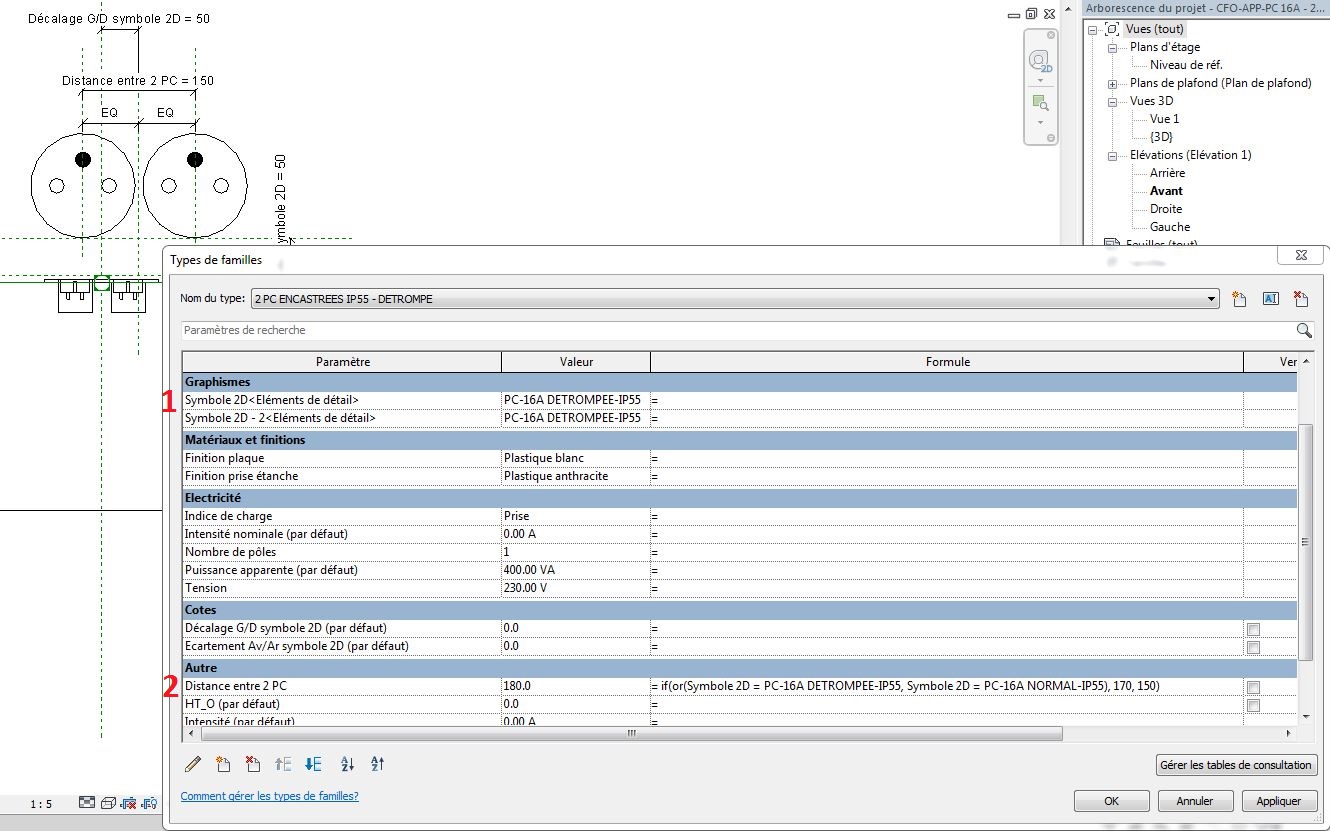The image size is (1330, 831).
Task: Click the delete parameter icon in bottom toolbar
Action: (x=253, y=765)
